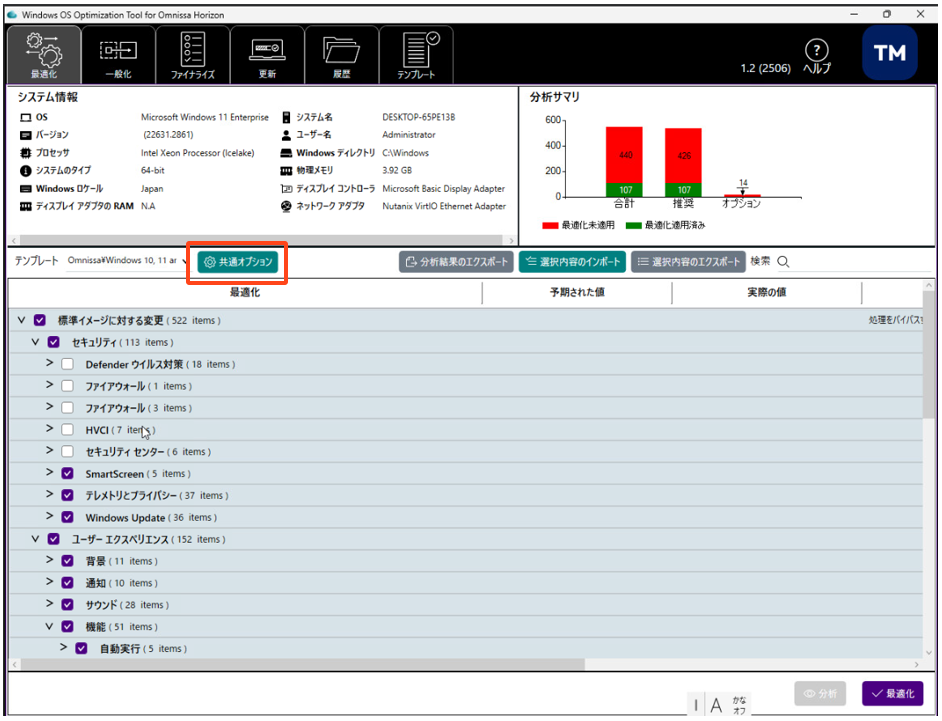
Task: Switch to the 一般化 tab
Action: coord(118,54)
